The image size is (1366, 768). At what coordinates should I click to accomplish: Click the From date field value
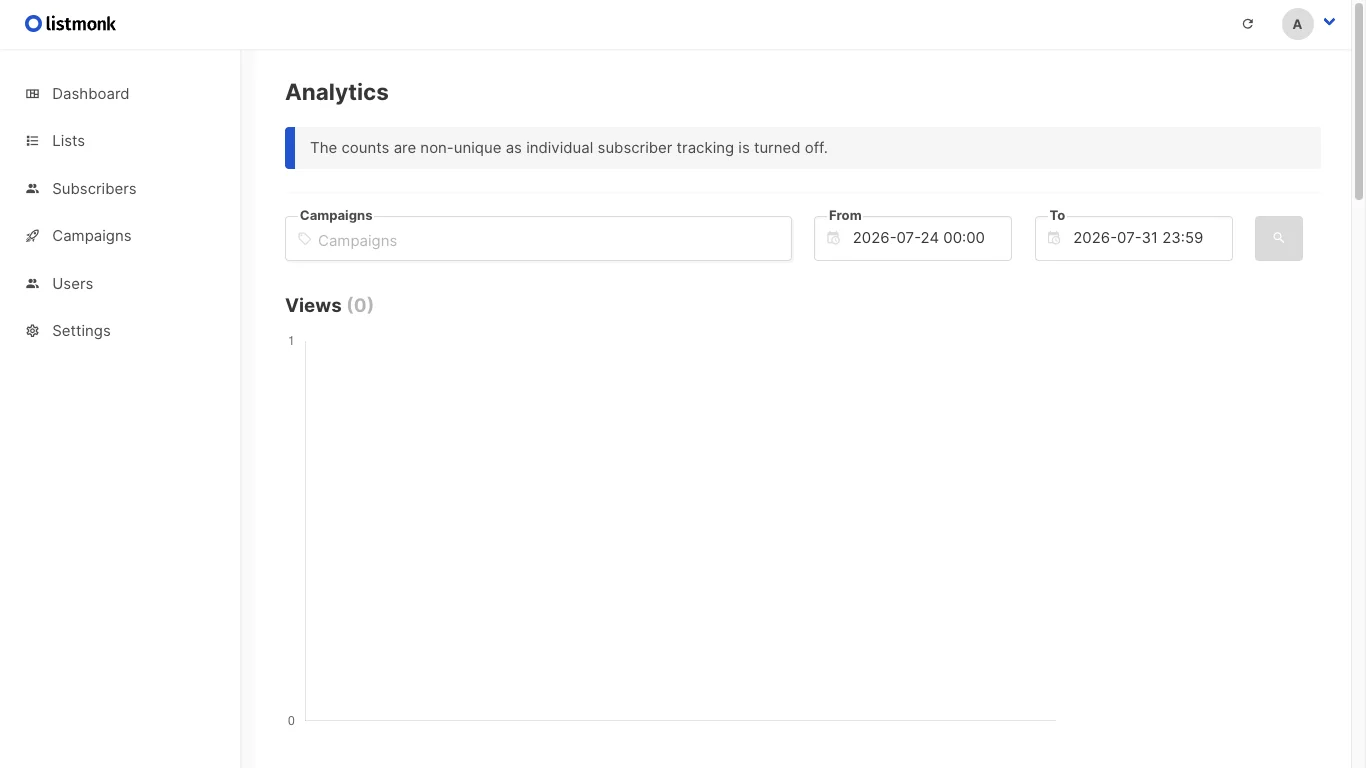click(919, 238)
